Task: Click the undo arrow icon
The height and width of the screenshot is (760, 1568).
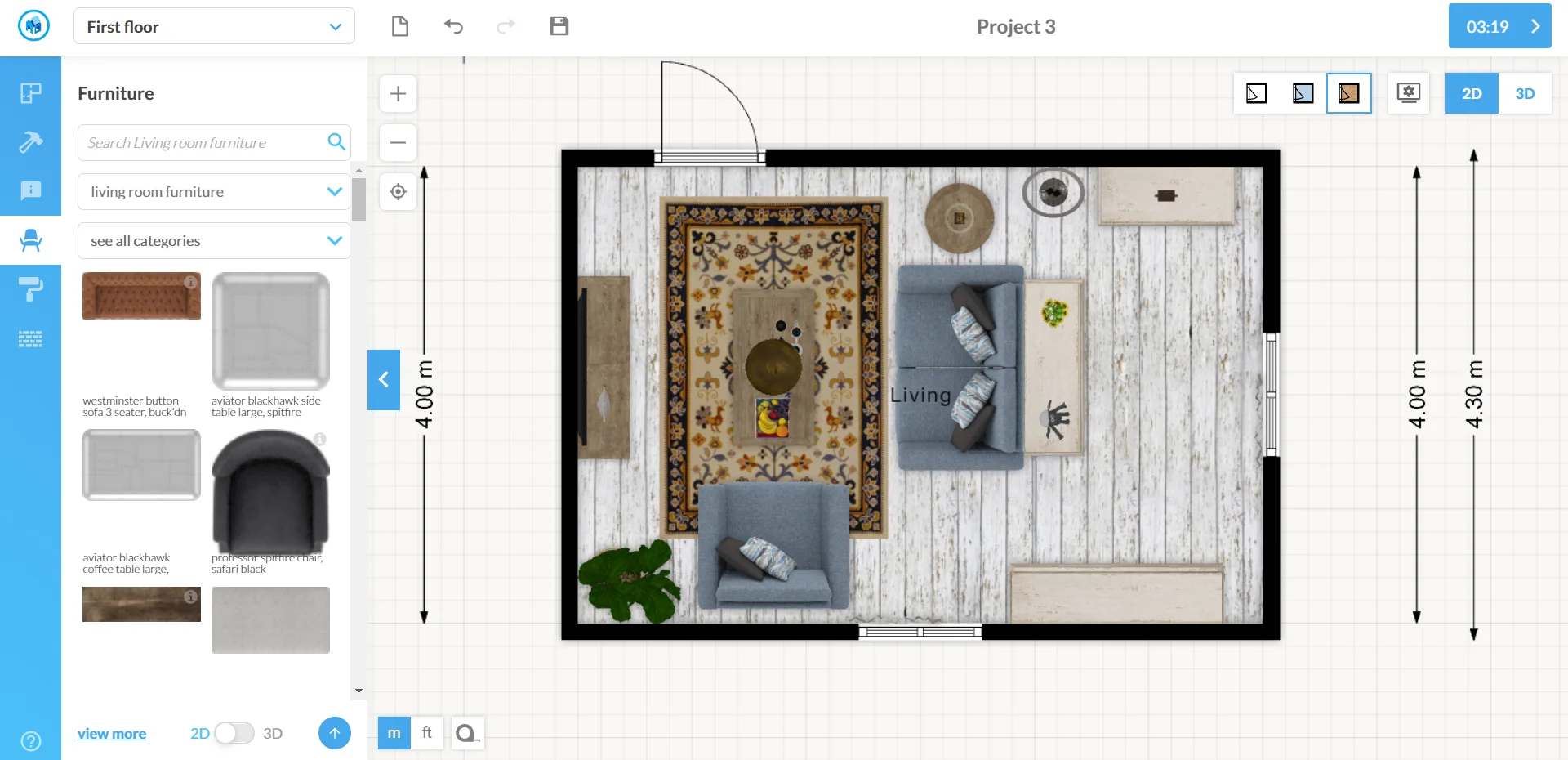Action: (453, 27)
